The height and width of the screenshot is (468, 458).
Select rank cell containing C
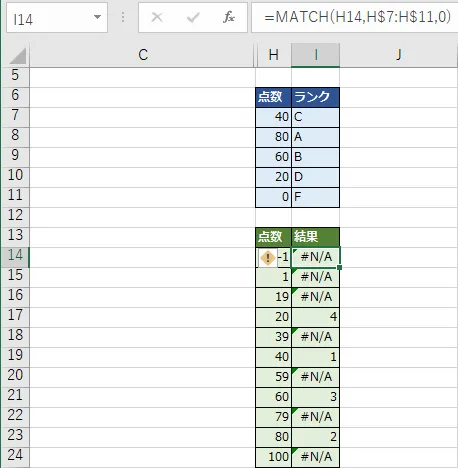[316, 117]
